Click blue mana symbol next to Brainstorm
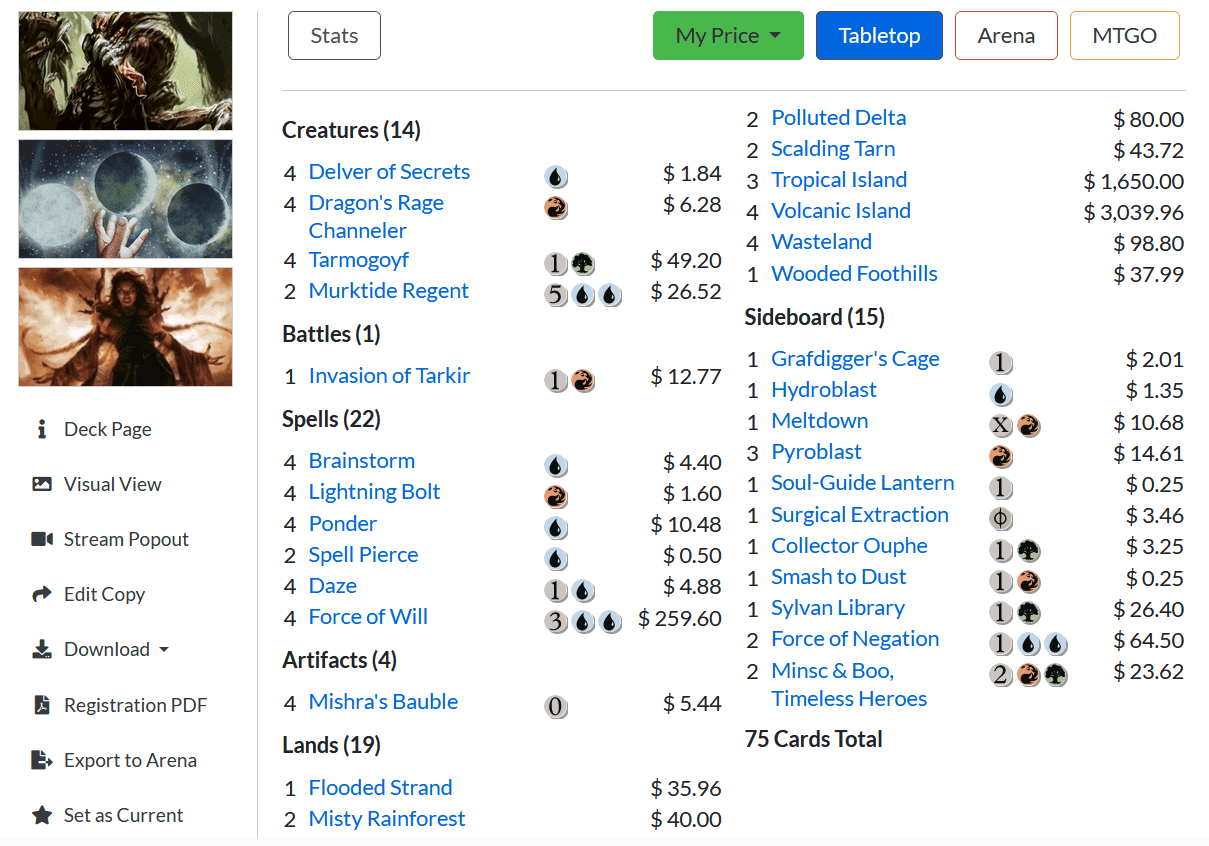 (x=557, y=465)
